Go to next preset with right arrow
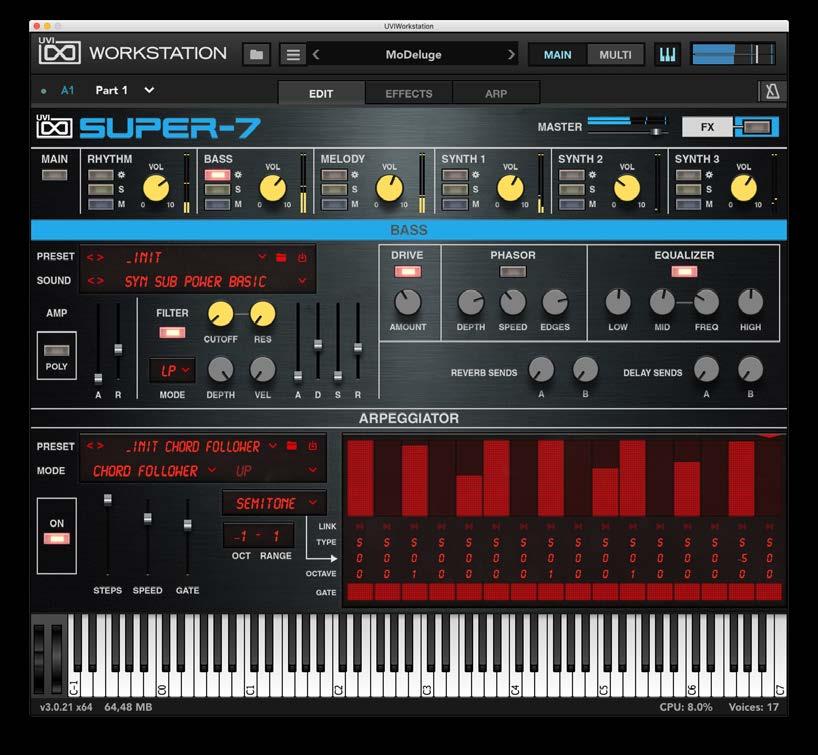This screenshot has width=818, height=755. [511, 54]
